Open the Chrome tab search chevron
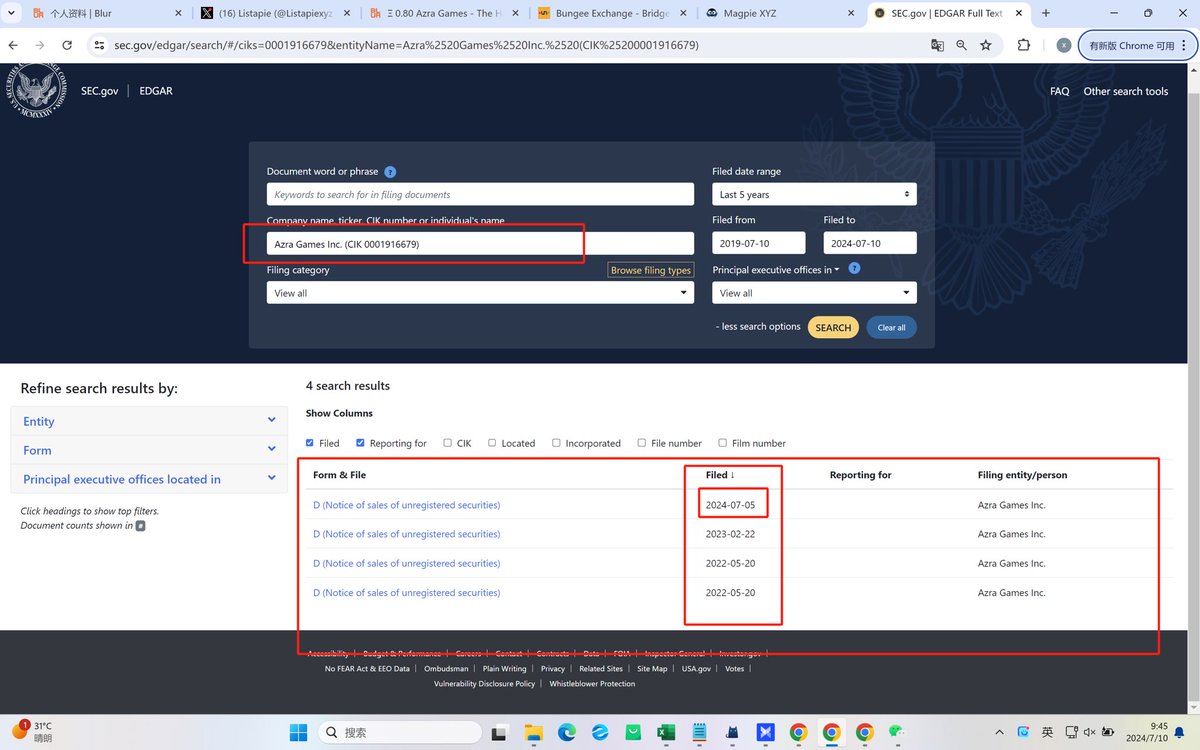Image resolution: width=1200 pixels, height=750 pixels. pyautogui.click(x=14, y=13)
